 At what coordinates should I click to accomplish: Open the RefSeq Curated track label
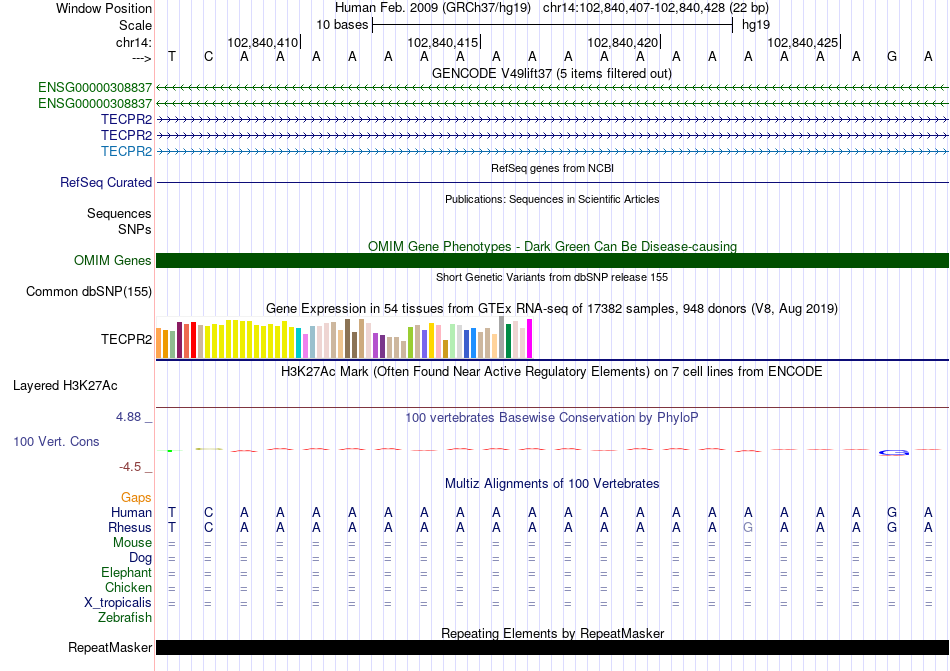(x=106, y=183)
